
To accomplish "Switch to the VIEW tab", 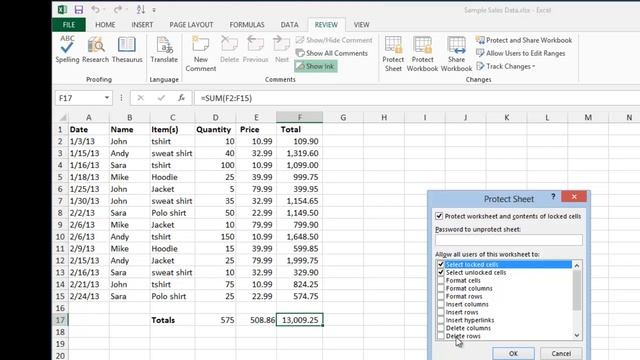I will (361, 25).
